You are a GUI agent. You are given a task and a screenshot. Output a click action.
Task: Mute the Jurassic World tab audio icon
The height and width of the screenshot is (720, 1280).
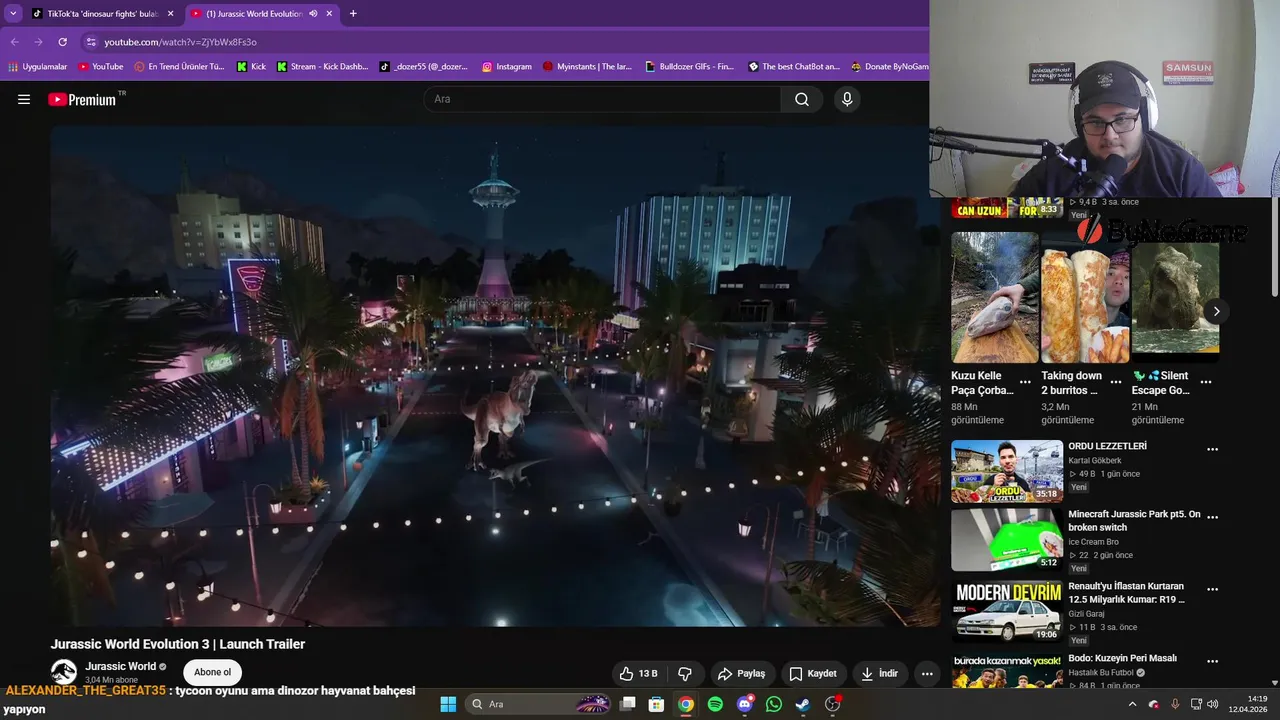tap(314, 14)
